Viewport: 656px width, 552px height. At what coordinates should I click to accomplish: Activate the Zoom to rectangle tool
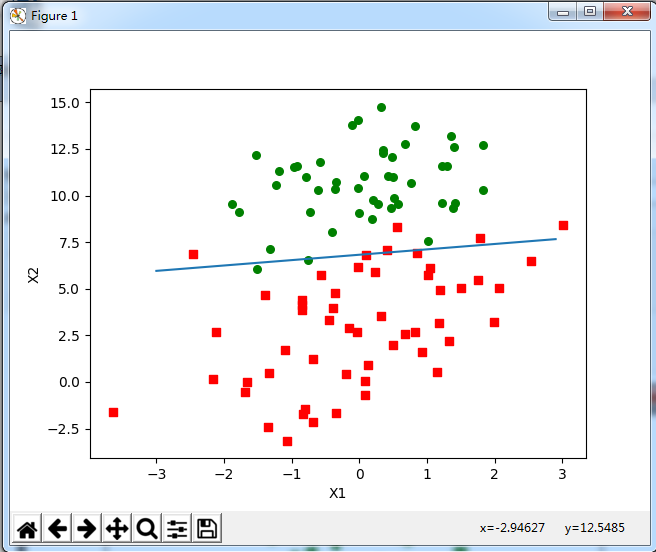click(147, 528)
